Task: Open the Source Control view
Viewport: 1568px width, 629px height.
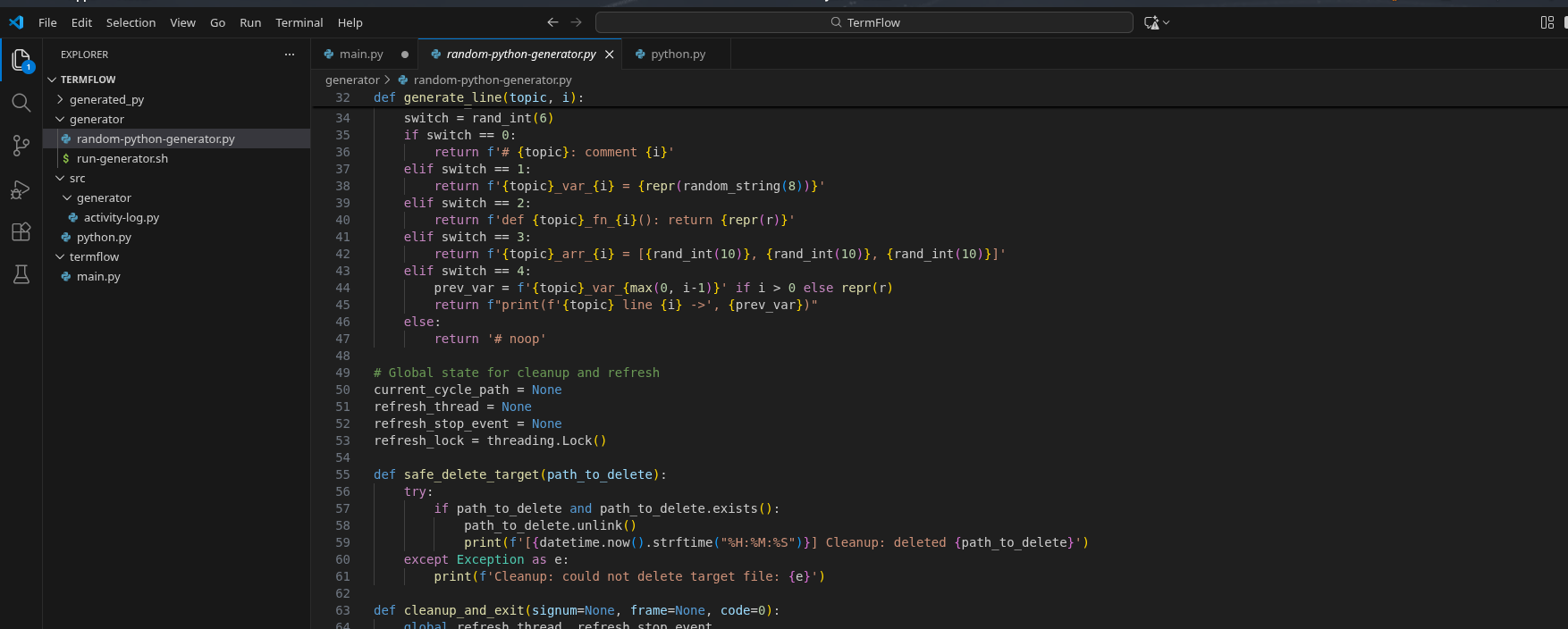Action: coord(21,146)
